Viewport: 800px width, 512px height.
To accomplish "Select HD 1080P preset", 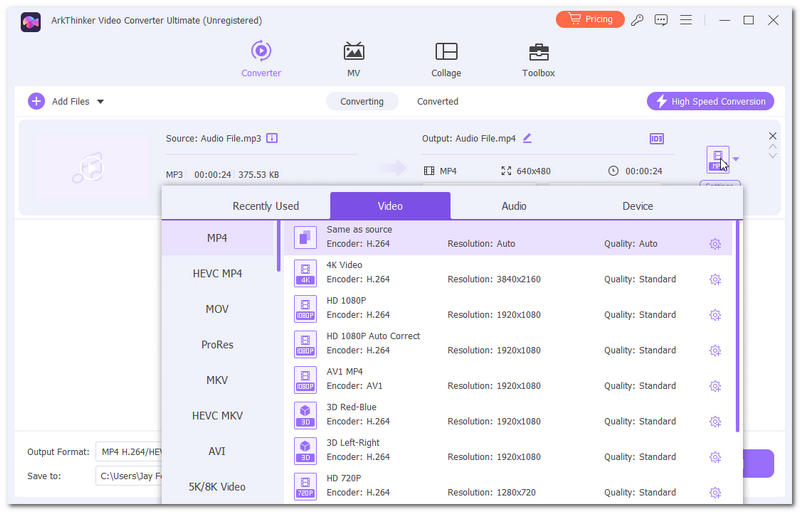I will click(508, 308).
